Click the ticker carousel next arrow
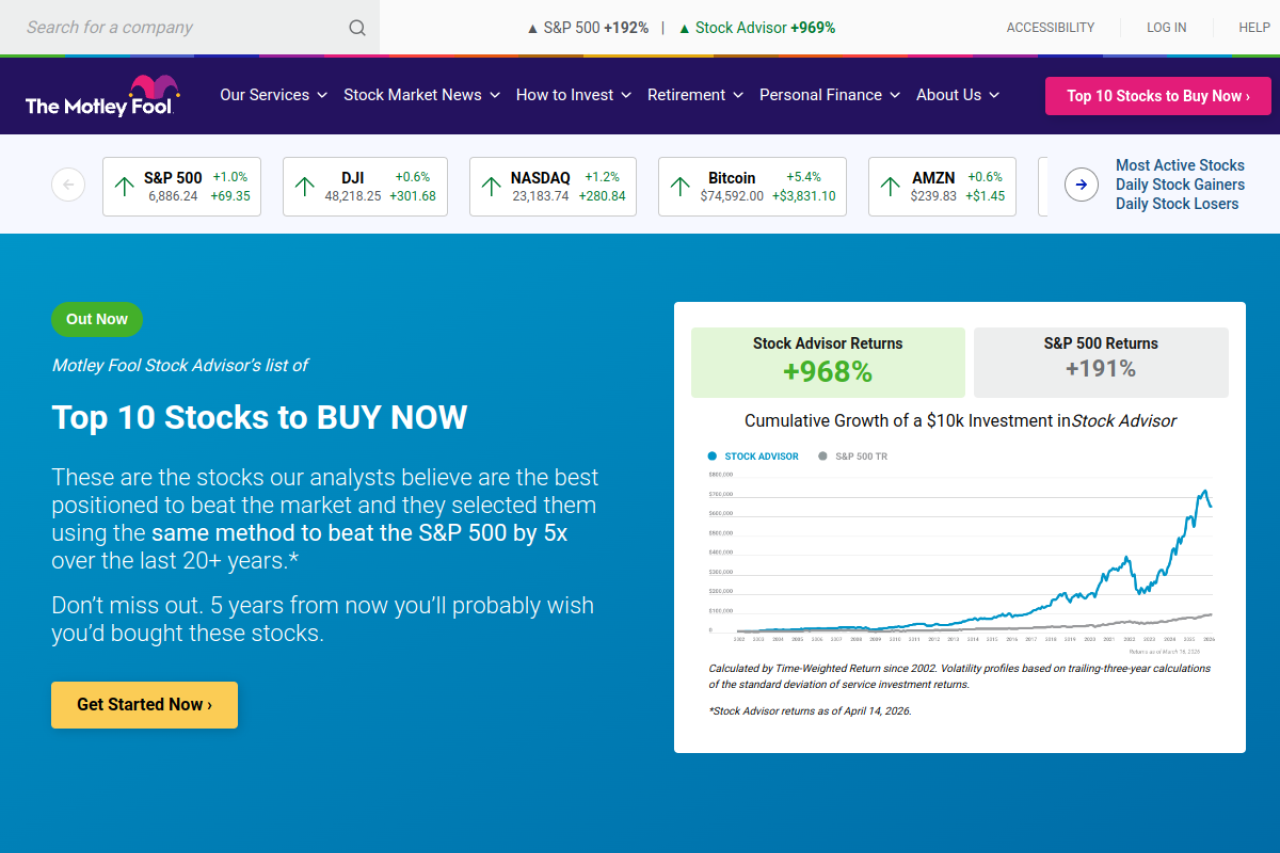Viewport: 1280px width, 853px height. [1081, 185]
